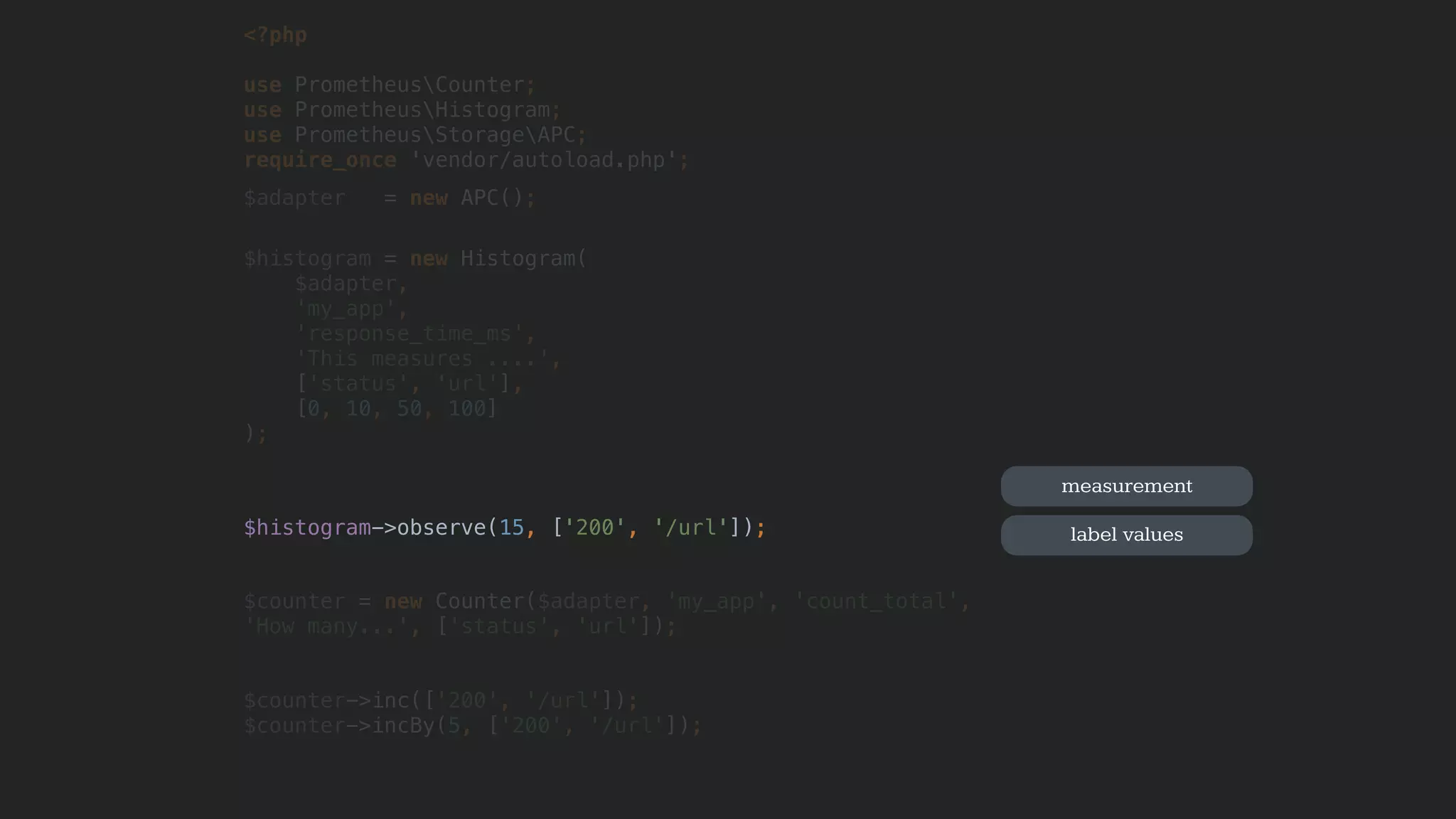Click the Prometheus\Counter use statement
1456x819 pixels.
click(409, 85)
